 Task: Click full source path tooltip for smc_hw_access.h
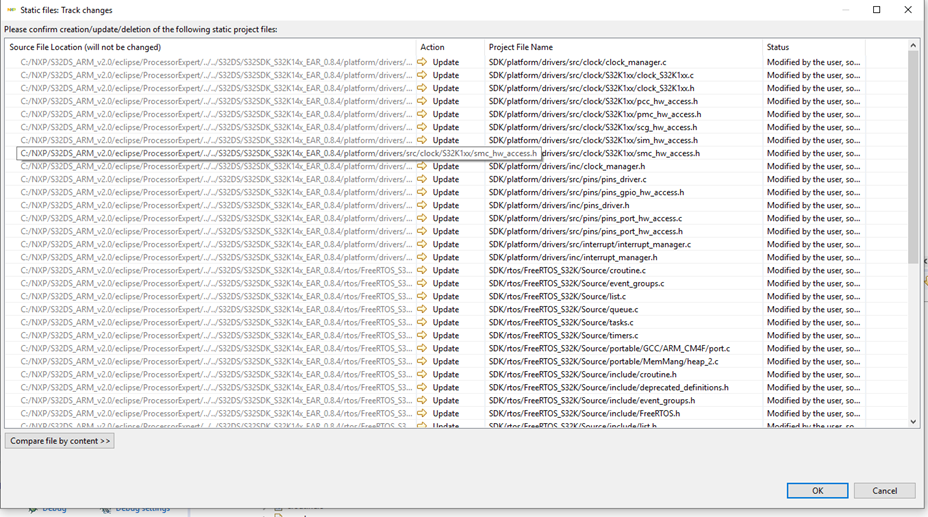(278, 153)
